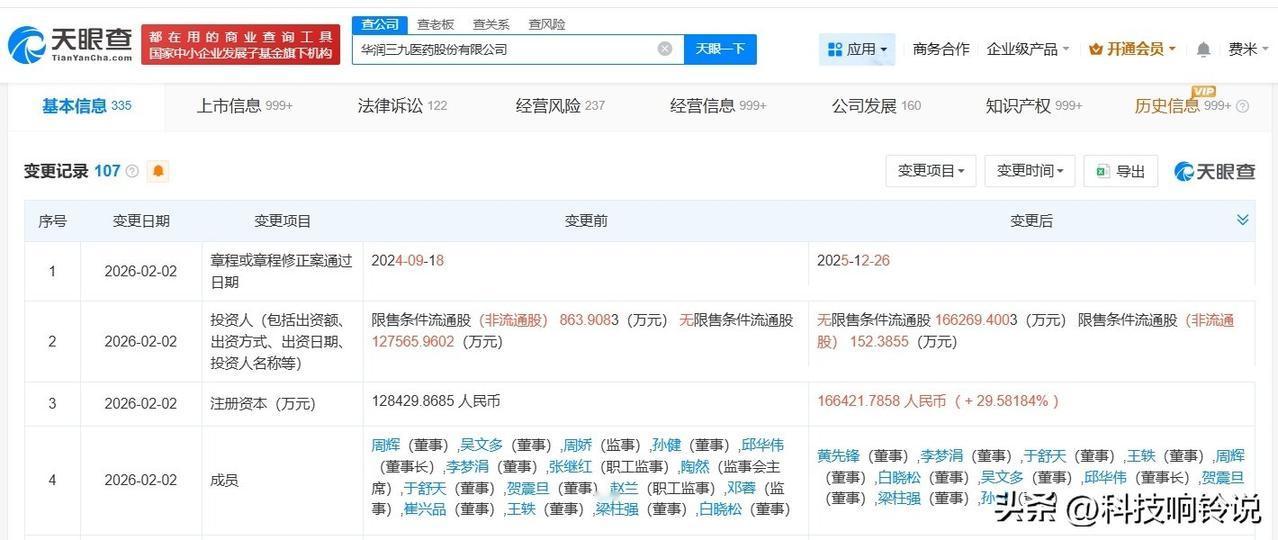Click the 导出 export button
This screenshot has width=1278, height=540.
point(1121,171)
